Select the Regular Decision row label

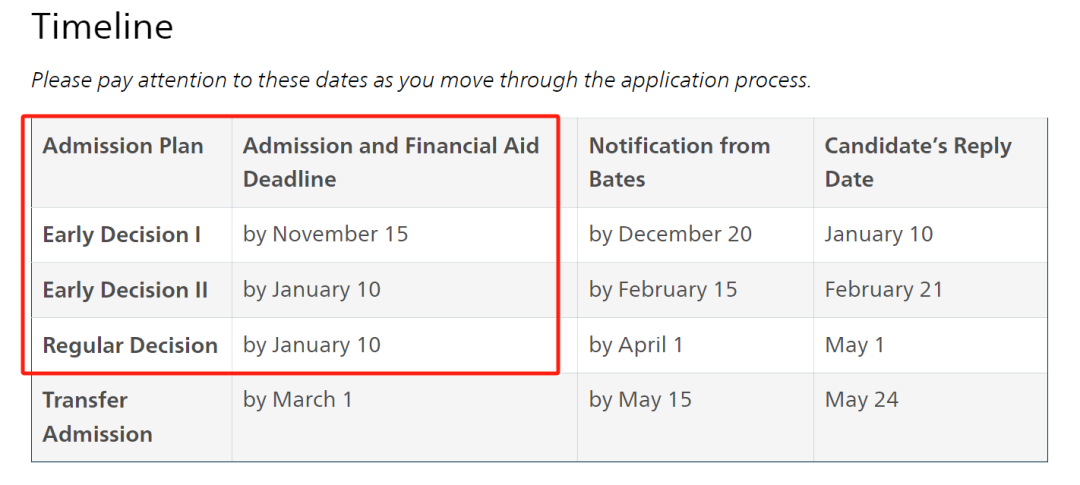(130, 345)
